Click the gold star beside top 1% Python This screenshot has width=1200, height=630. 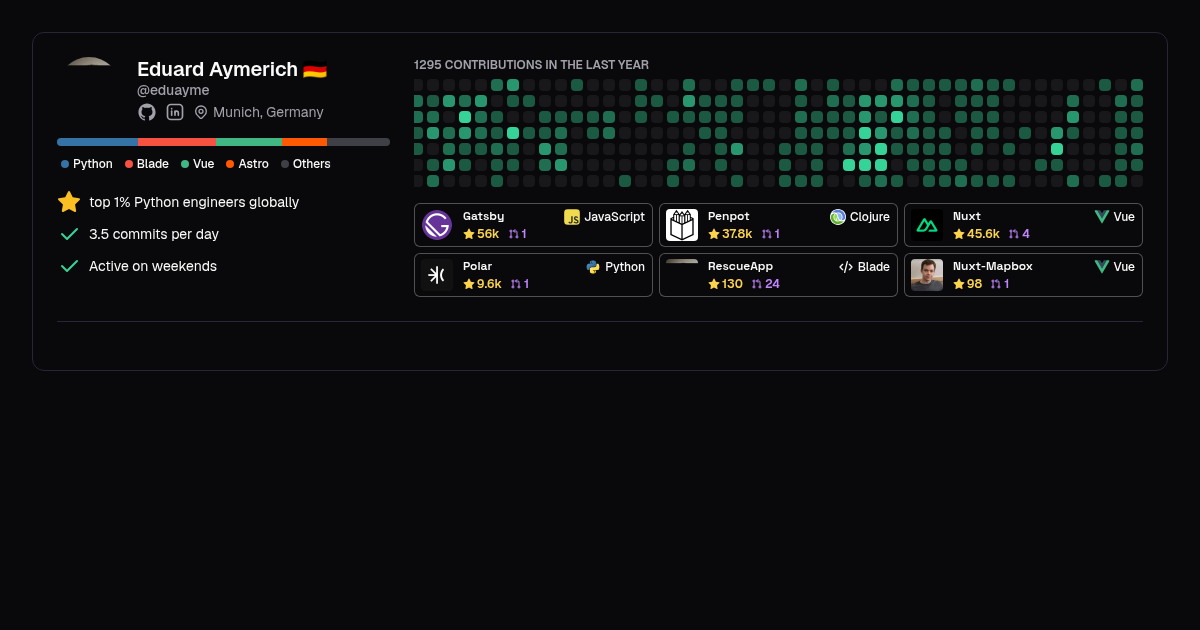pyautogui.click(x=69, y=202)
